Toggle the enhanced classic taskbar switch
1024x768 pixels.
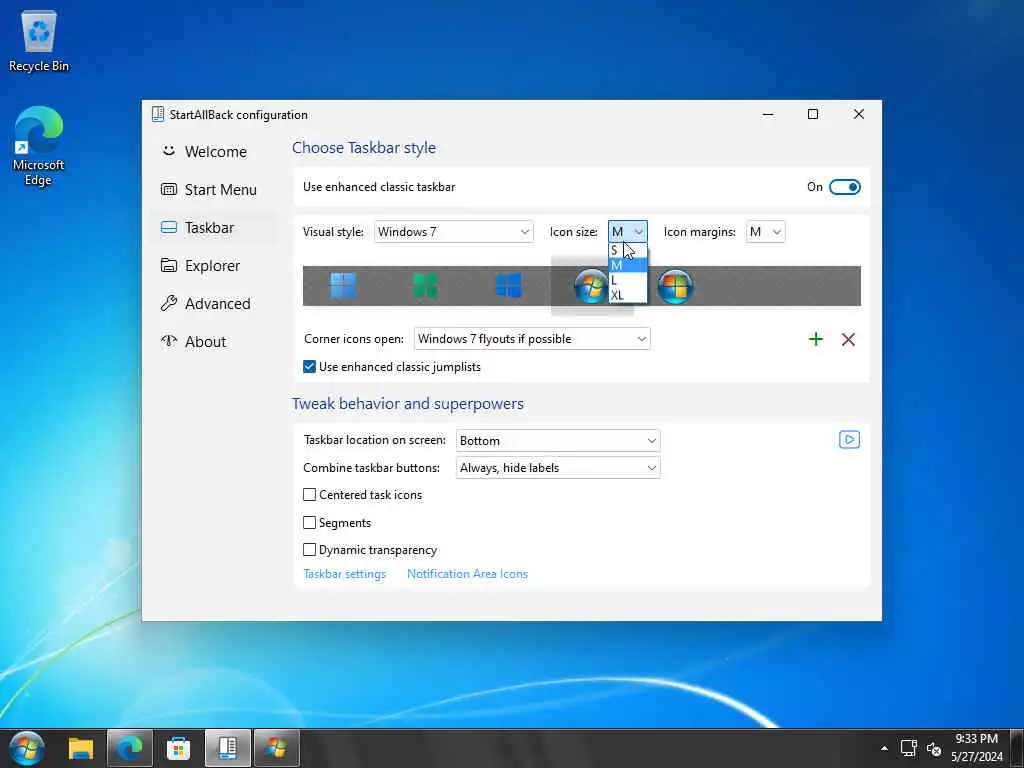[x=844, y=187]
